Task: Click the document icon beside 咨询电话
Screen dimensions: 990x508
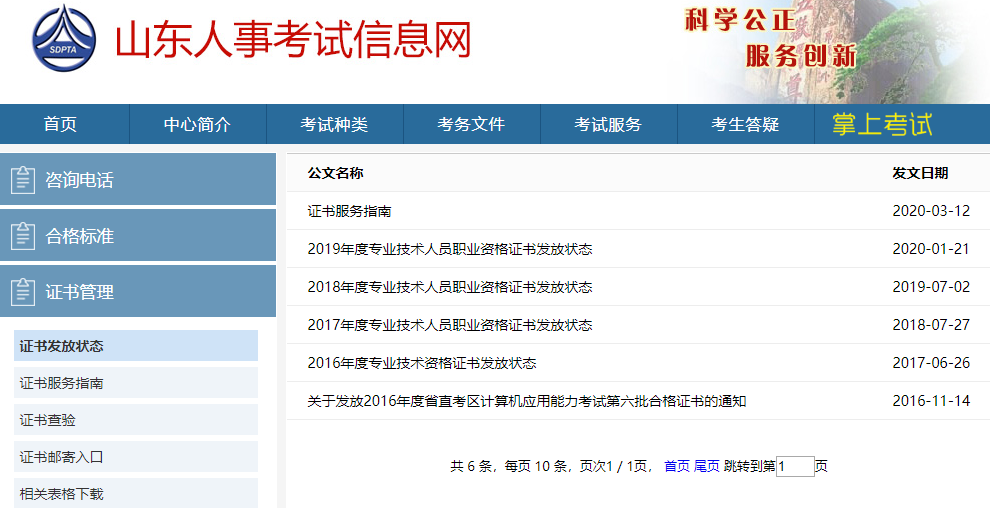Action: (x=22, y=180)
